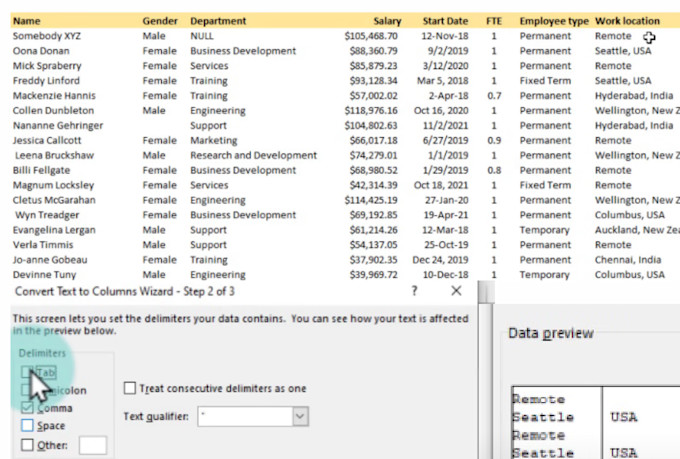
Task: Select the FTE column header
Action: (x=494, y=21)
